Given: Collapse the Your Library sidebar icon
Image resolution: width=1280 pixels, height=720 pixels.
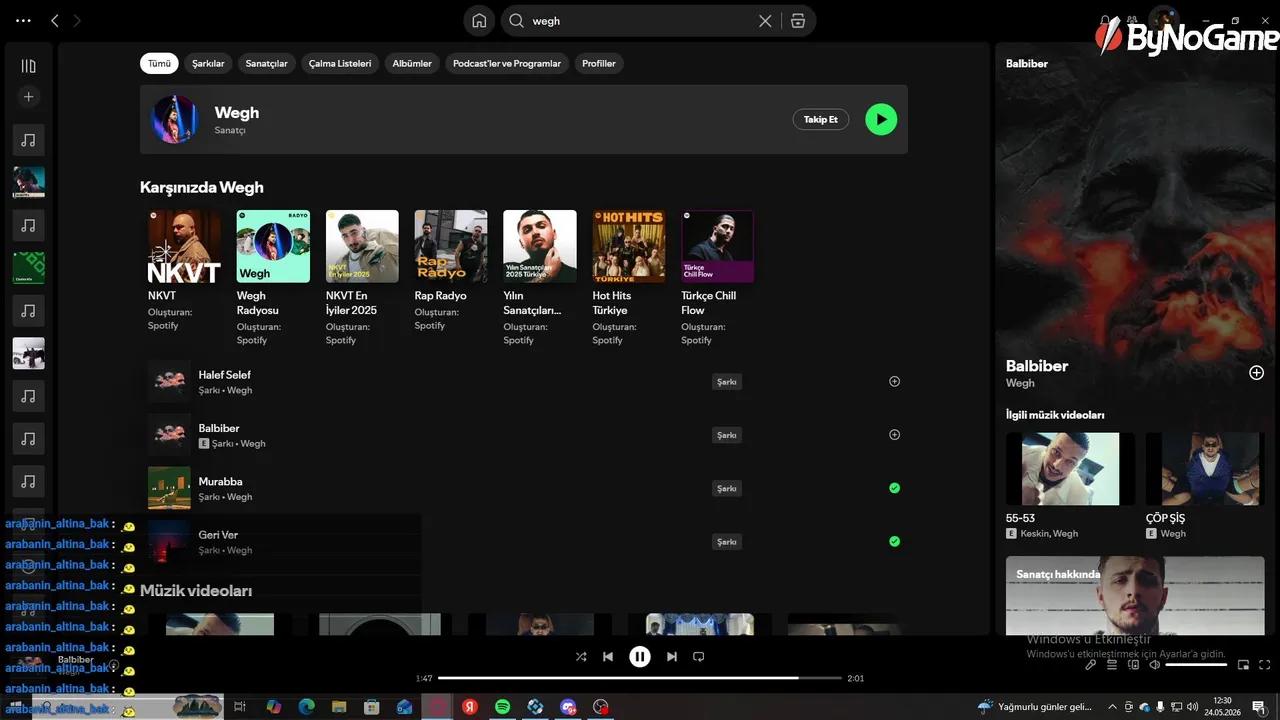Looking at the screenshot, I should pyautogui.click(x=28, y=66).
